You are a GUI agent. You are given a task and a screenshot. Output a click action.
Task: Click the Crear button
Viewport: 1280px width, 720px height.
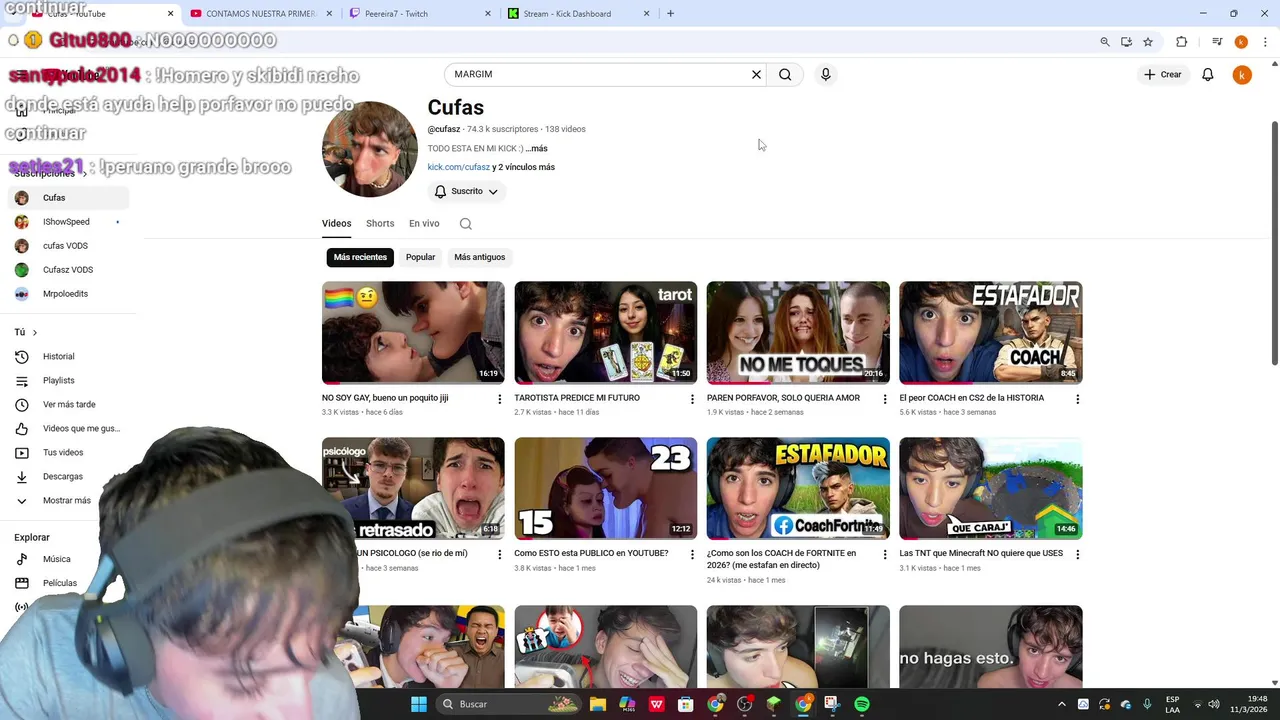point(1163,74)
